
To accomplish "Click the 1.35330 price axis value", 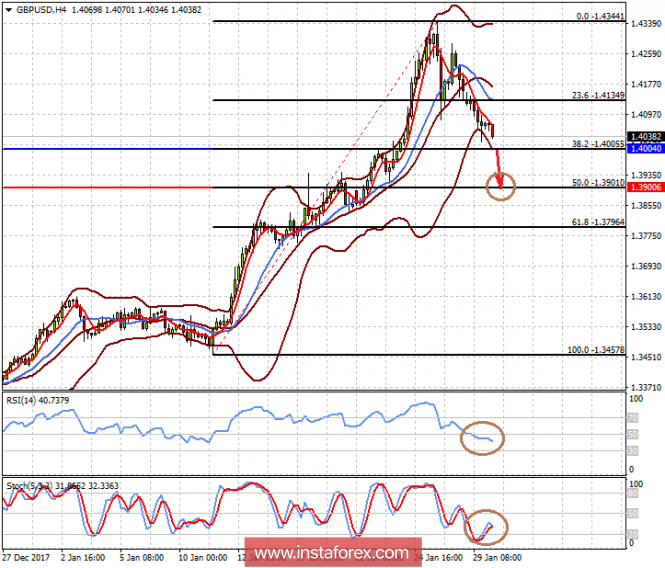I will coord(646,327).
